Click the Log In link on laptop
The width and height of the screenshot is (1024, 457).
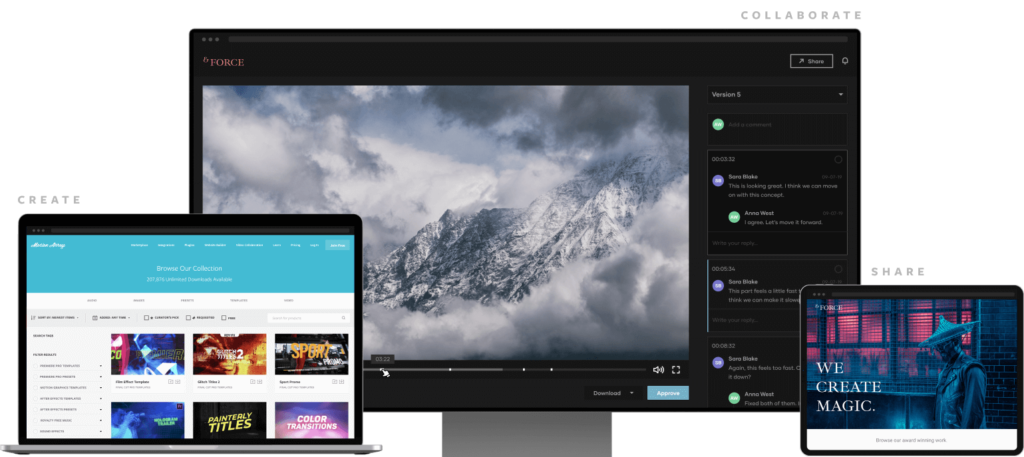(314, 245)
